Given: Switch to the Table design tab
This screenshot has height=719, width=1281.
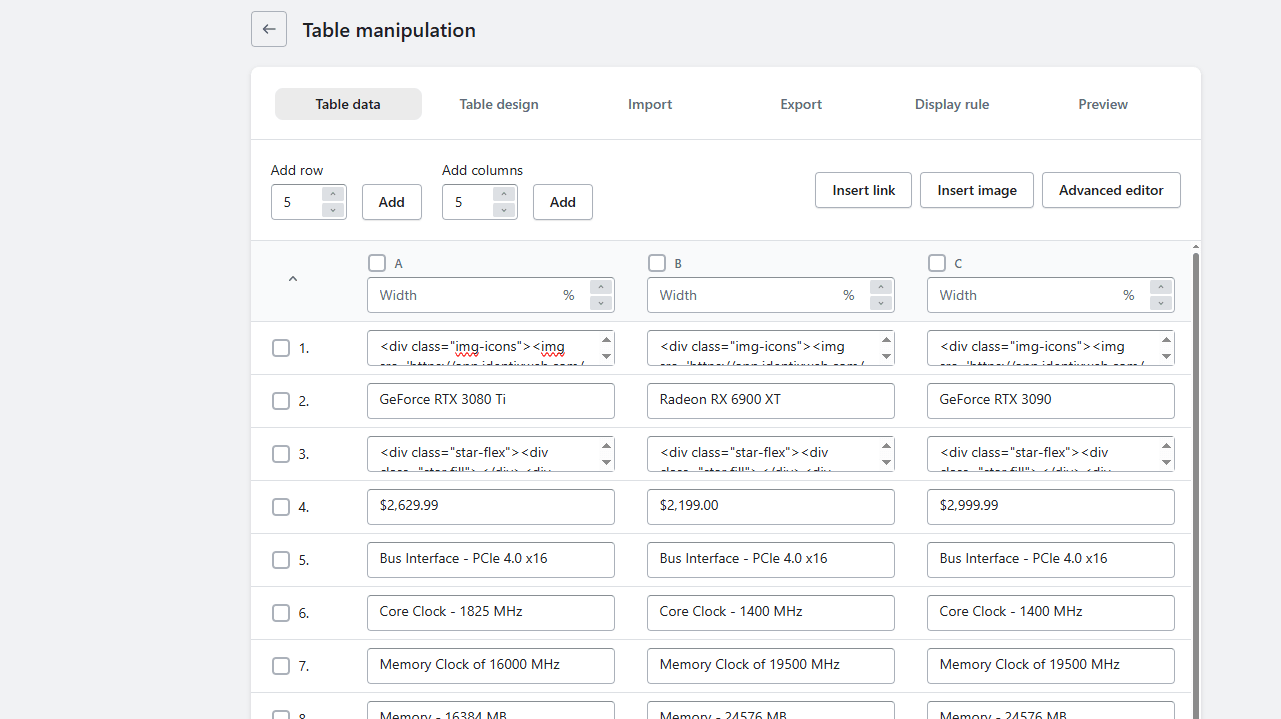Looking at the screenshot, I should [x=499, y=104].
